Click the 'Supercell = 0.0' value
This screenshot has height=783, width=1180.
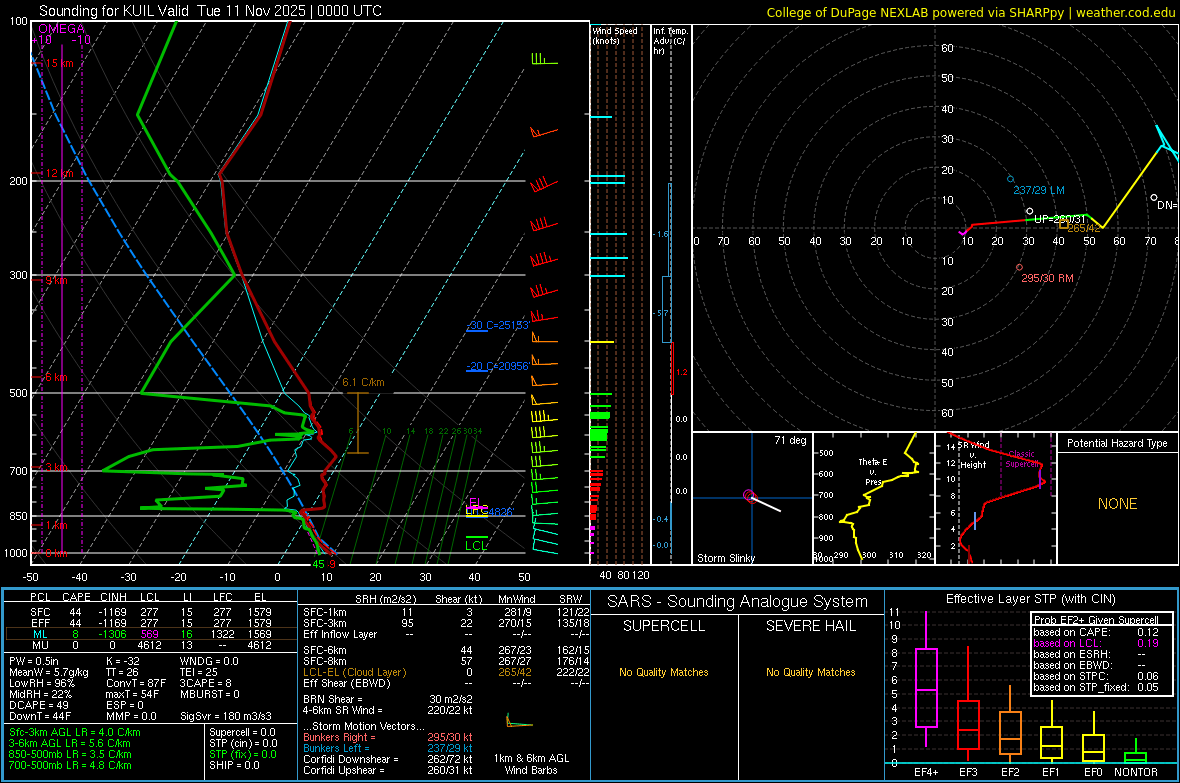242,732
